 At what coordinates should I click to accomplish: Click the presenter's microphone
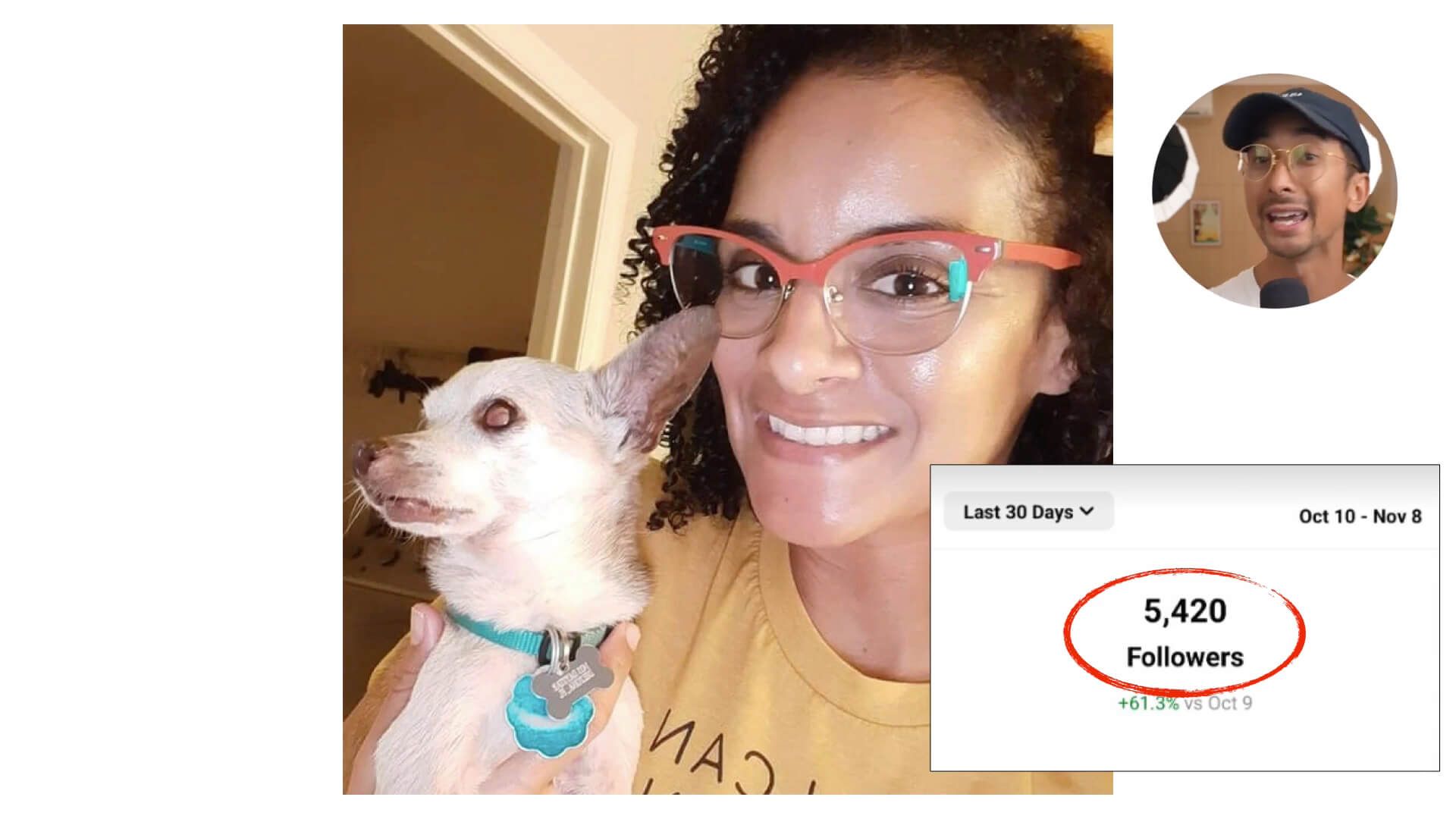pyautogui.click(x=1281, y=293)
